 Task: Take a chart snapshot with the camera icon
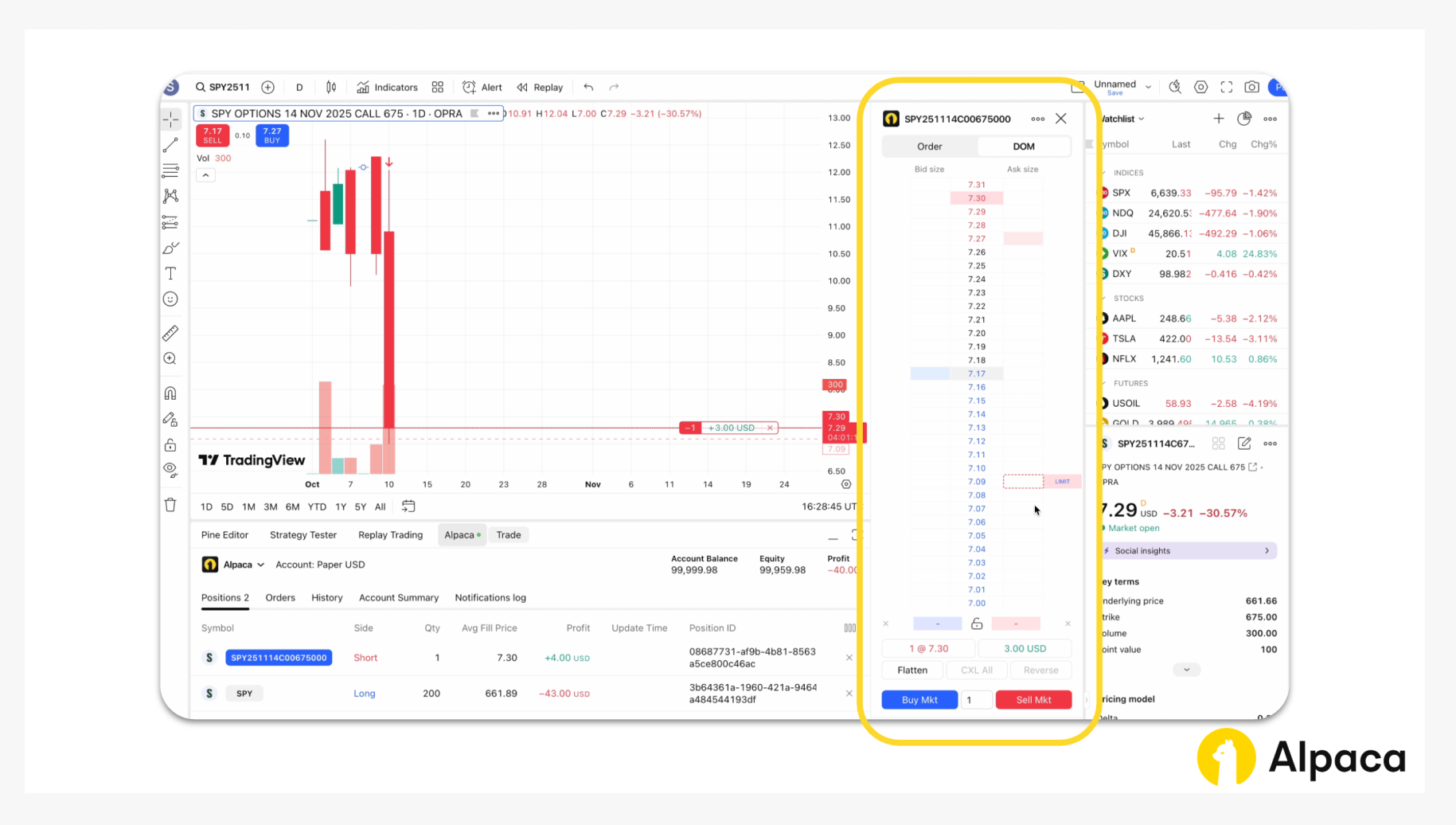pos(1251,87)
